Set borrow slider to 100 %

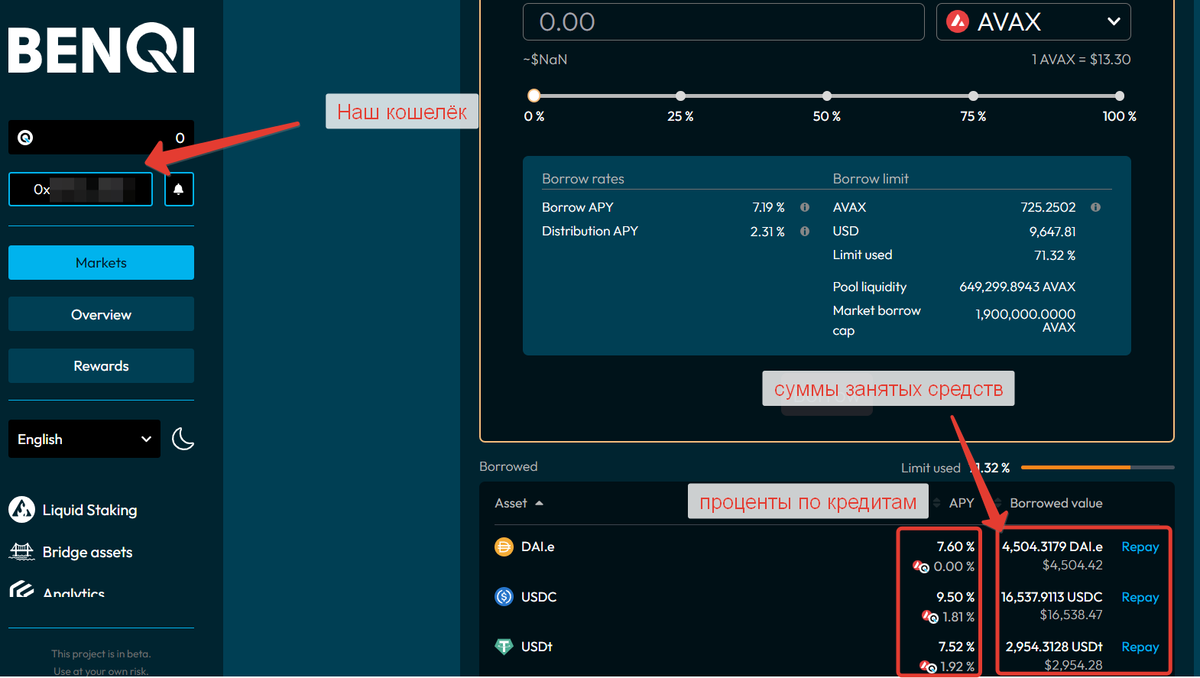click(x=1120, y=96)
